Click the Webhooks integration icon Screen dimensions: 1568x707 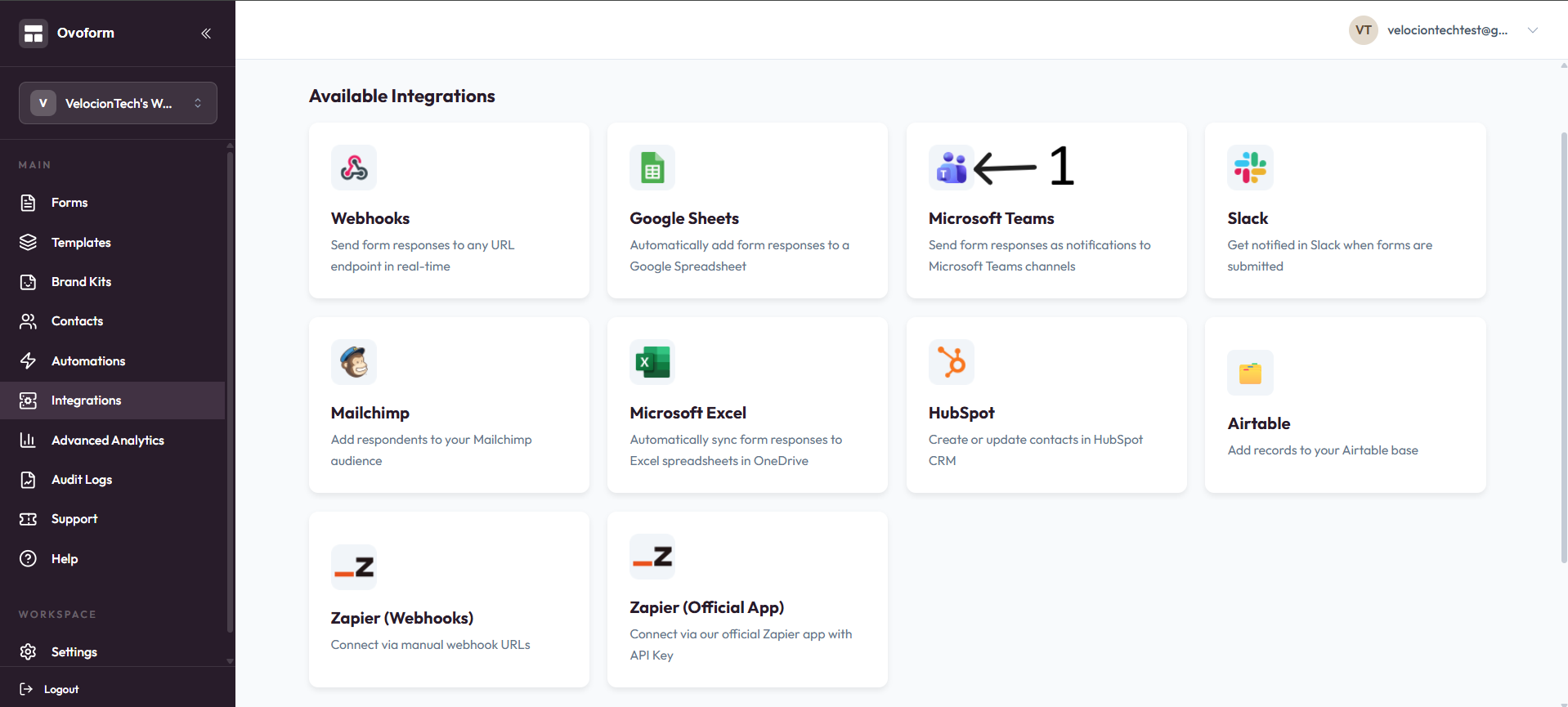click(354, 168)
